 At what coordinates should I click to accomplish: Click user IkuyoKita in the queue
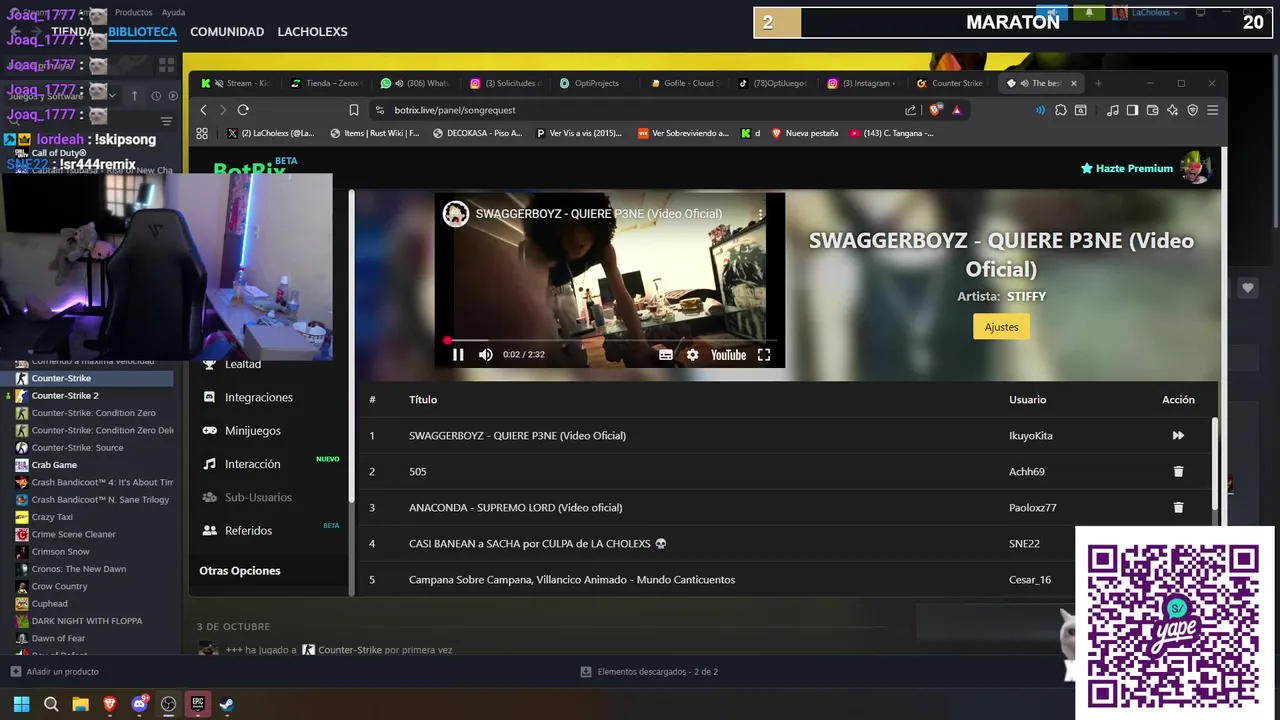(1030, 435)
